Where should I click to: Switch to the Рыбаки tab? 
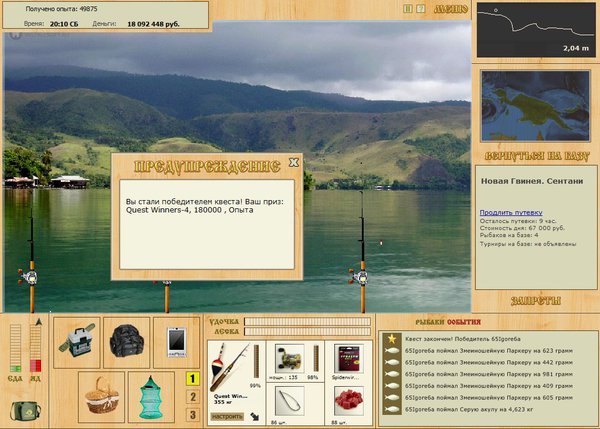pos(430,322)
